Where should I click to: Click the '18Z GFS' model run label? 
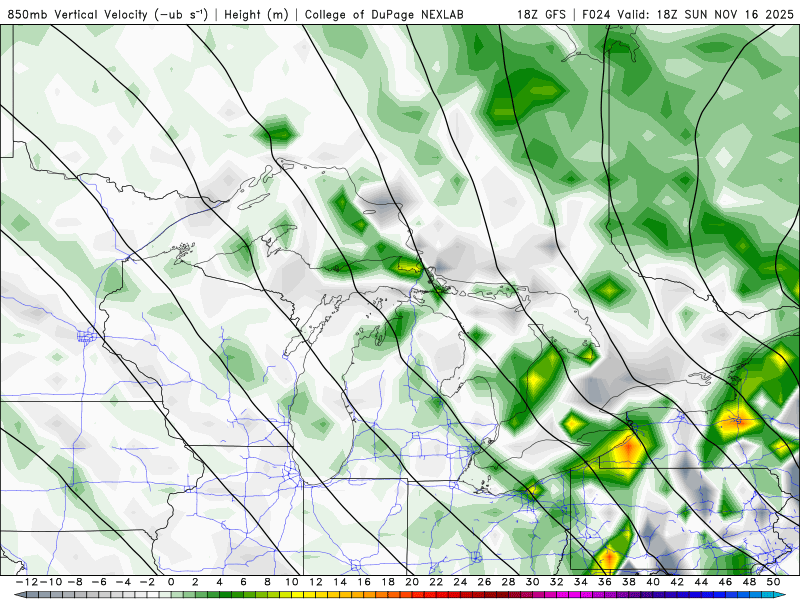pos(541,14)
